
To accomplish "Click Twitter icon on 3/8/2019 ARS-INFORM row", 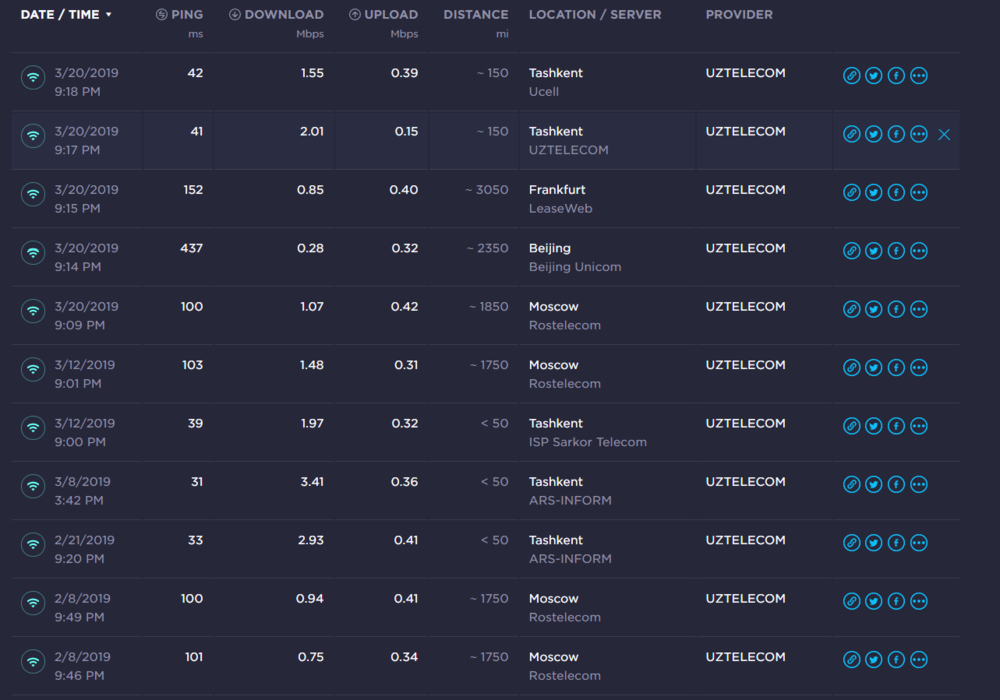I will [874, 485].
